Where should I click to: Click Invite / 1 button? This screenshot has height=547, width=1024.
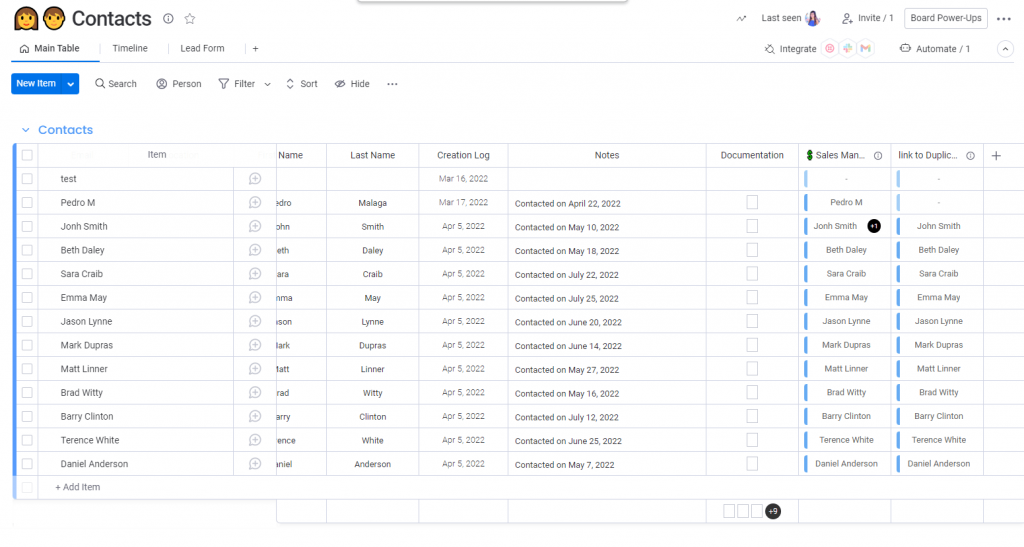click(x=867, y=18)
